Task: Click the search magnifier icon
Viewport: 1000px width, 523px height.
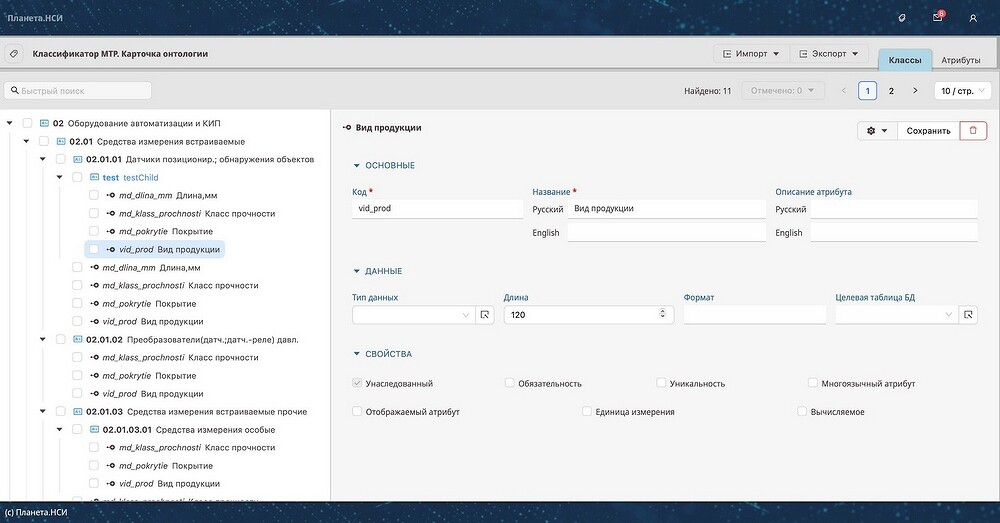Action: coord(15,91)
